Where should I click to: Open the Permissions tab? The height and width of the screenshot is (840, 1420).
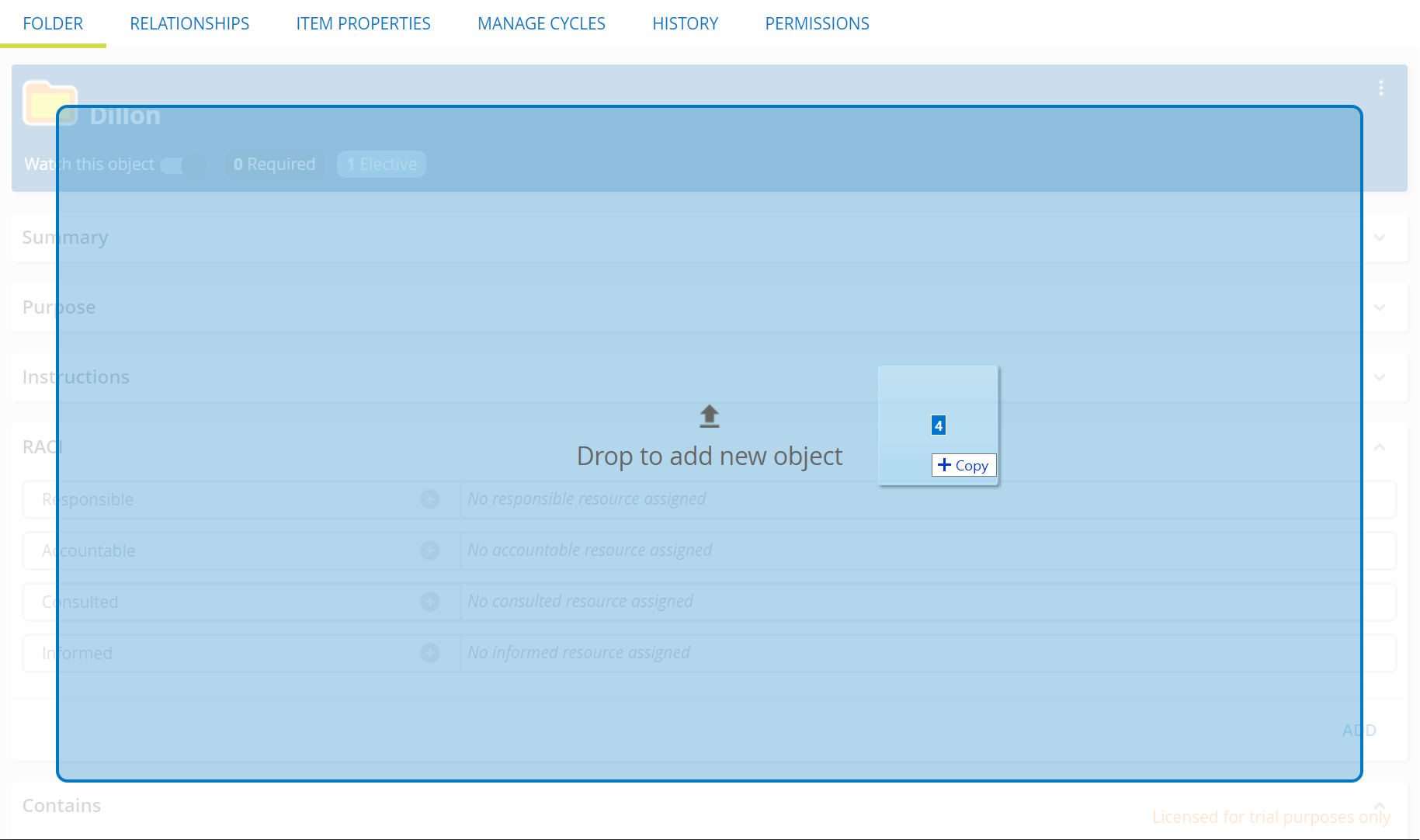(817, 23)
